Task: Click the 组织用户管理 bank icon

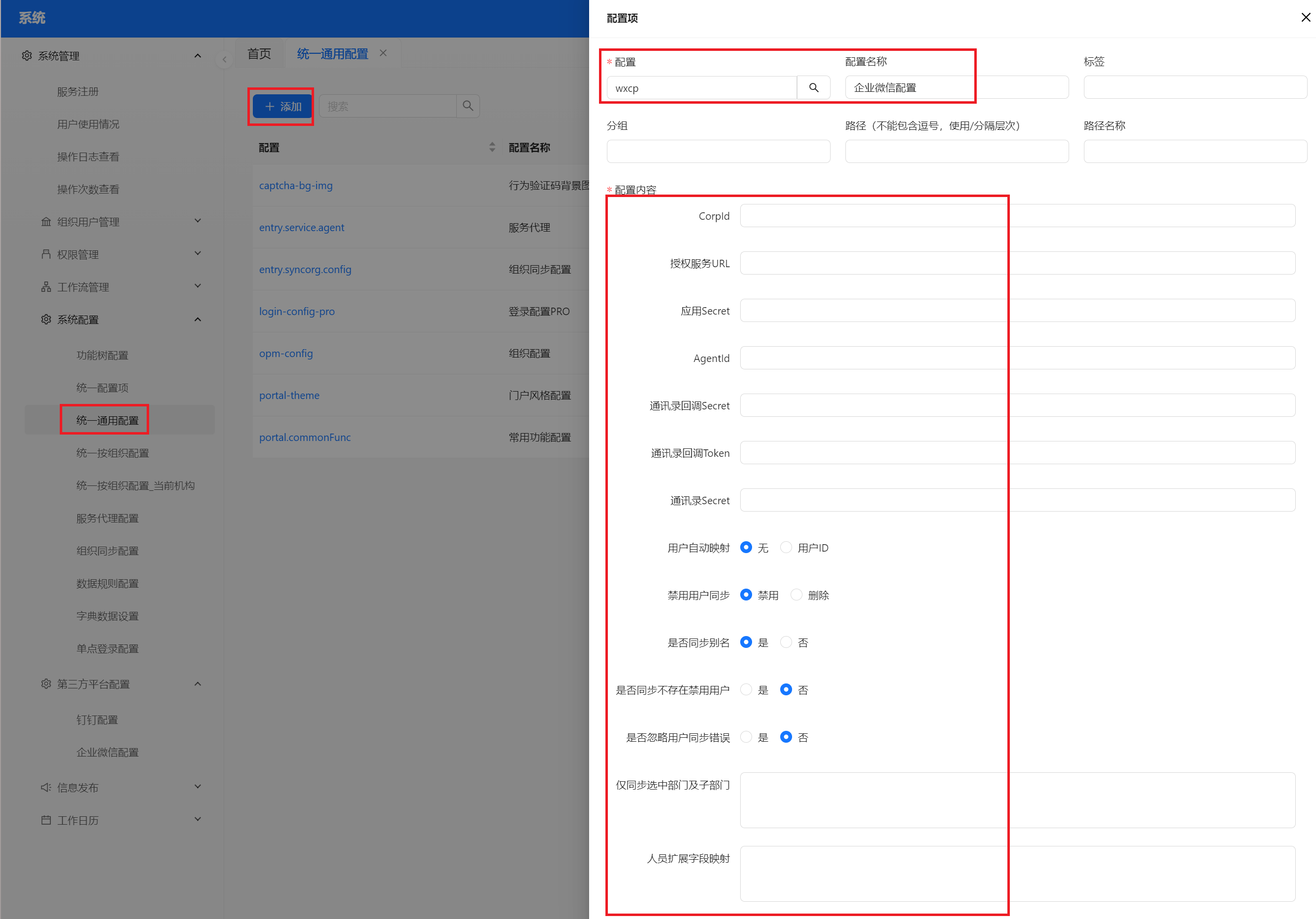Action: 46,221
